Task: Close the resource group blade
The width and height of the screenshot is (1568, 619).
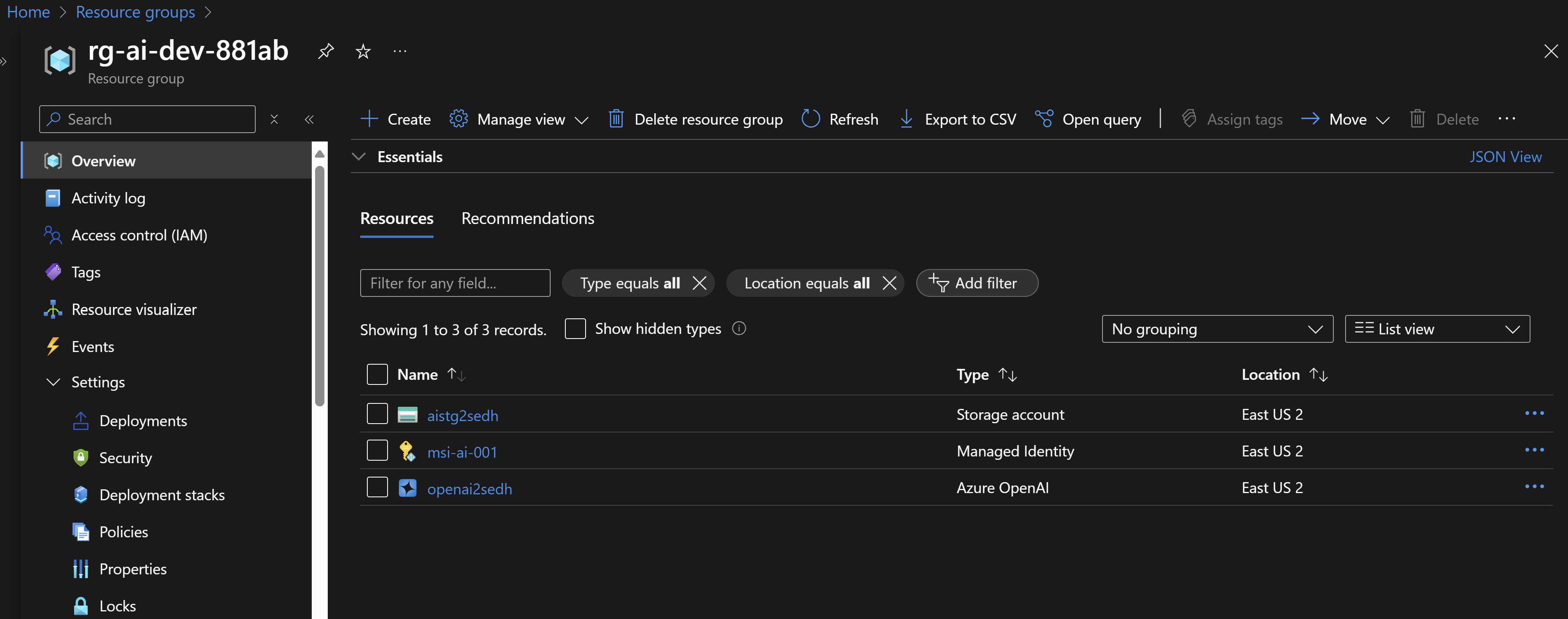Action: tap(1550, 51)
